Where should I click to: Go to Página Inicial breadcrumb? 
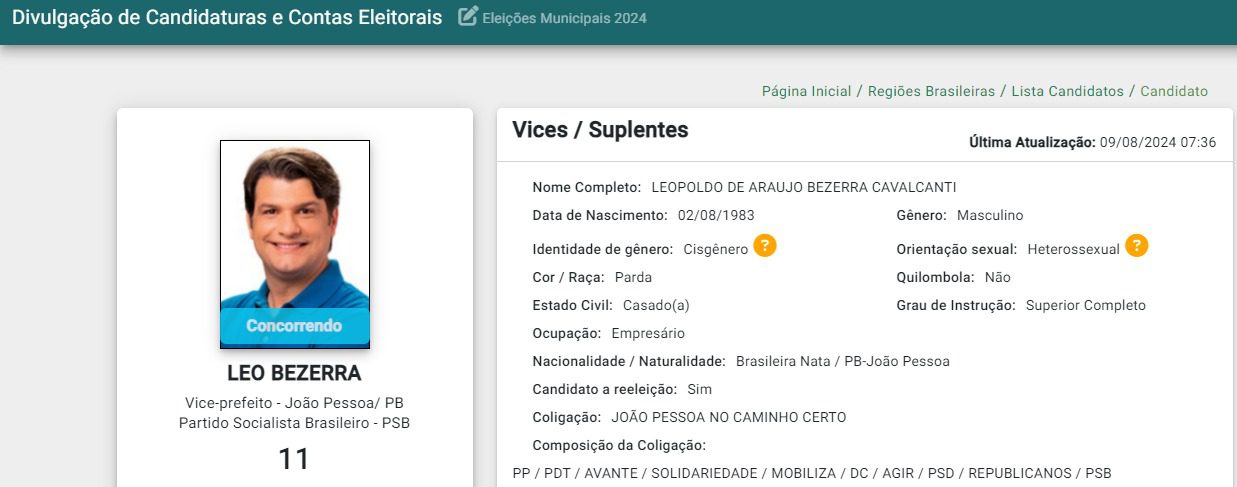point(806,91)
